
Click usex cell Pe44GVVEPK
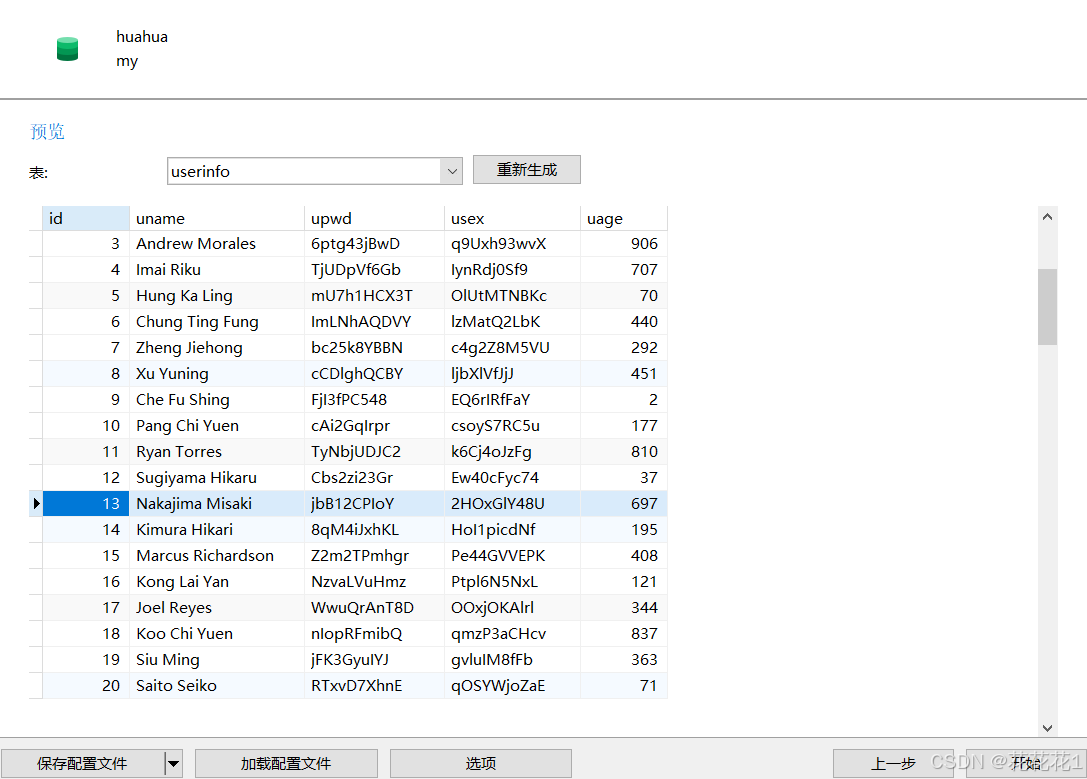pos(512,556)
